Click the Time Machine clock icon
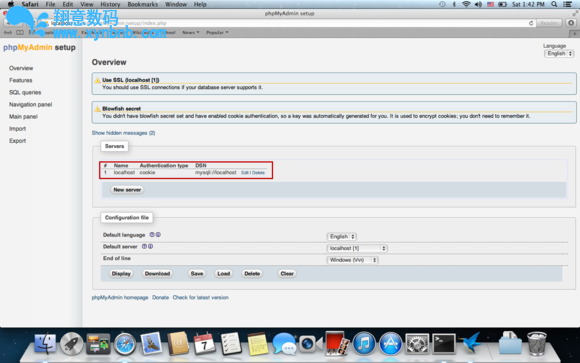Viewport: 580px width, 363px height. pyautogui.click(x=442, y=4)
